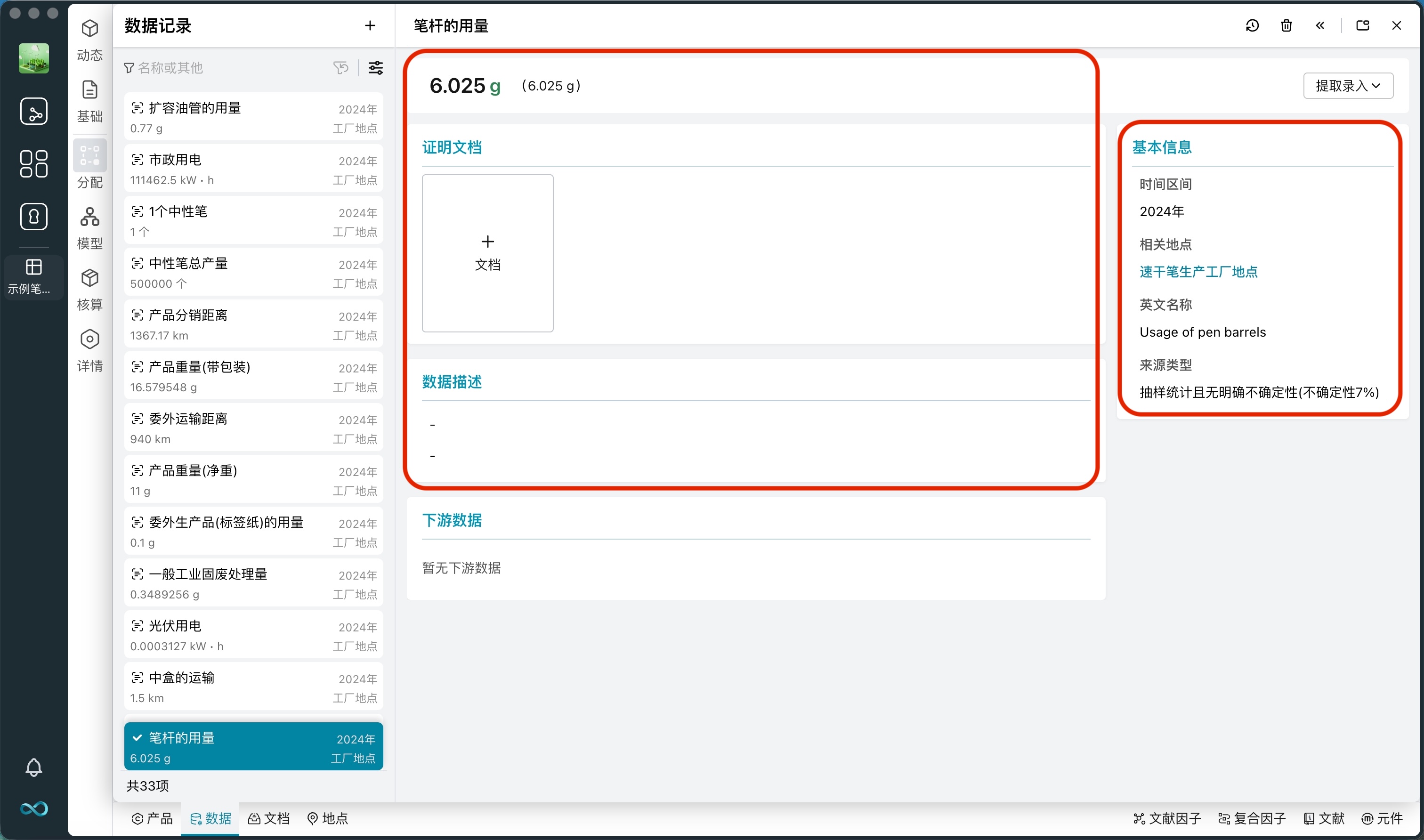Open the 提取录入 dropdown
Screen dimensions: 1424x840
pos(1348,86)
